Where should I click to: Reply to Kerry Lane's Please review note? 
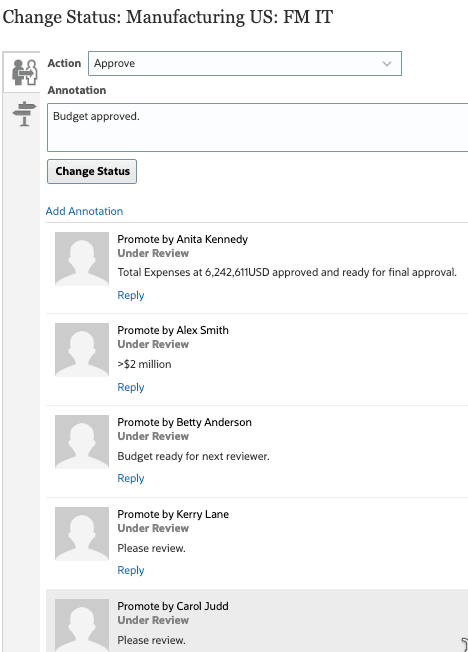[x=131, y=570]
